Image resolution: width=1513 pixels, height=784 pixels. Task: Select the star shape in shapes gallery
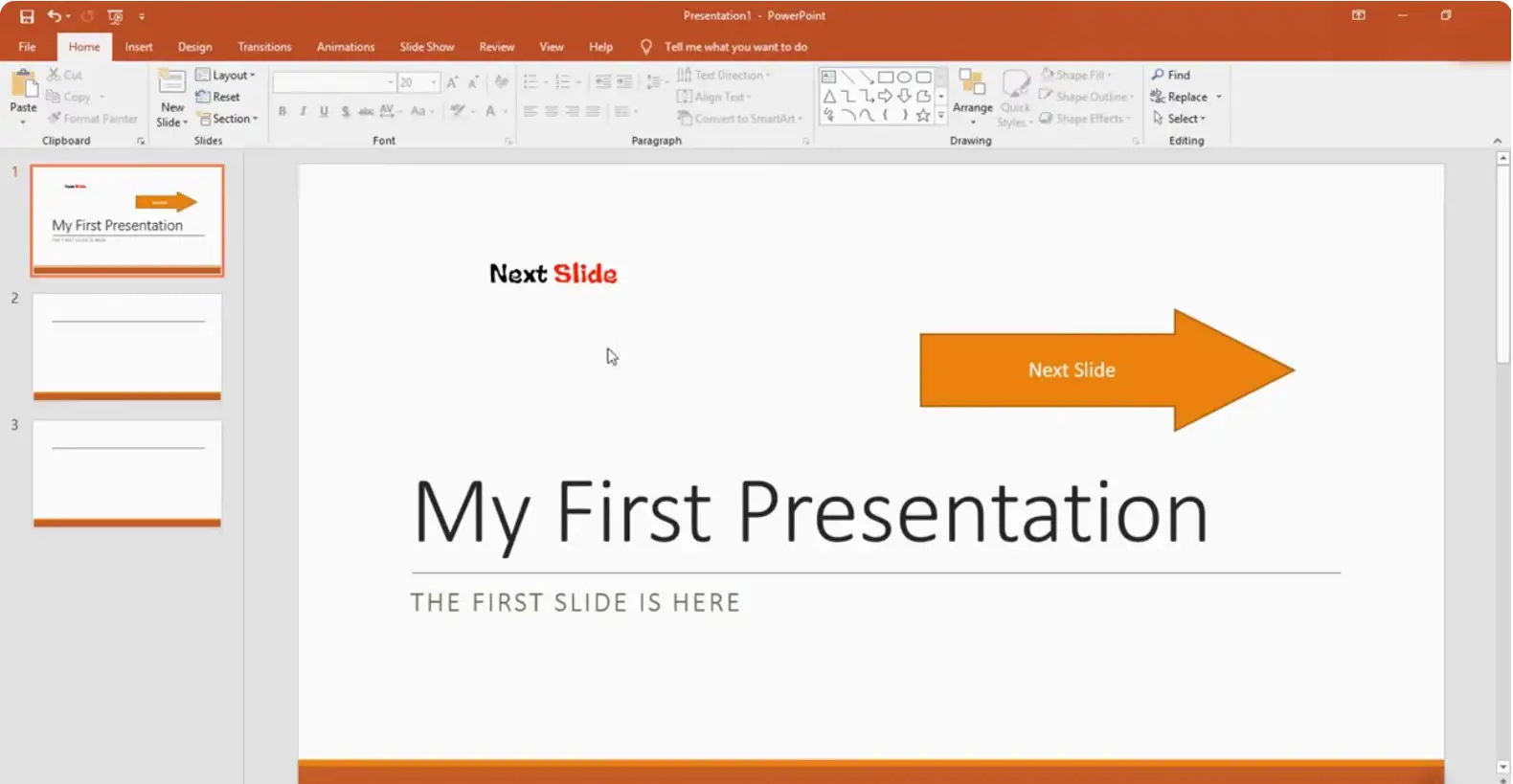tap(923, 115)
